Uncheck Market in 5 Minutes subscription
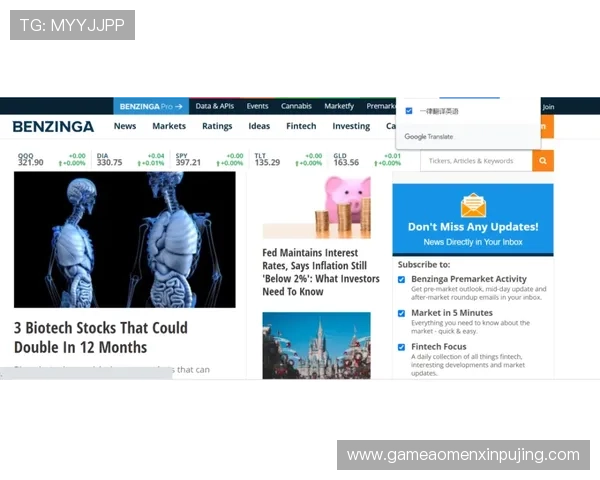Image resolution: width=600 pixels, height=480 pixels. tap(401, 313)
